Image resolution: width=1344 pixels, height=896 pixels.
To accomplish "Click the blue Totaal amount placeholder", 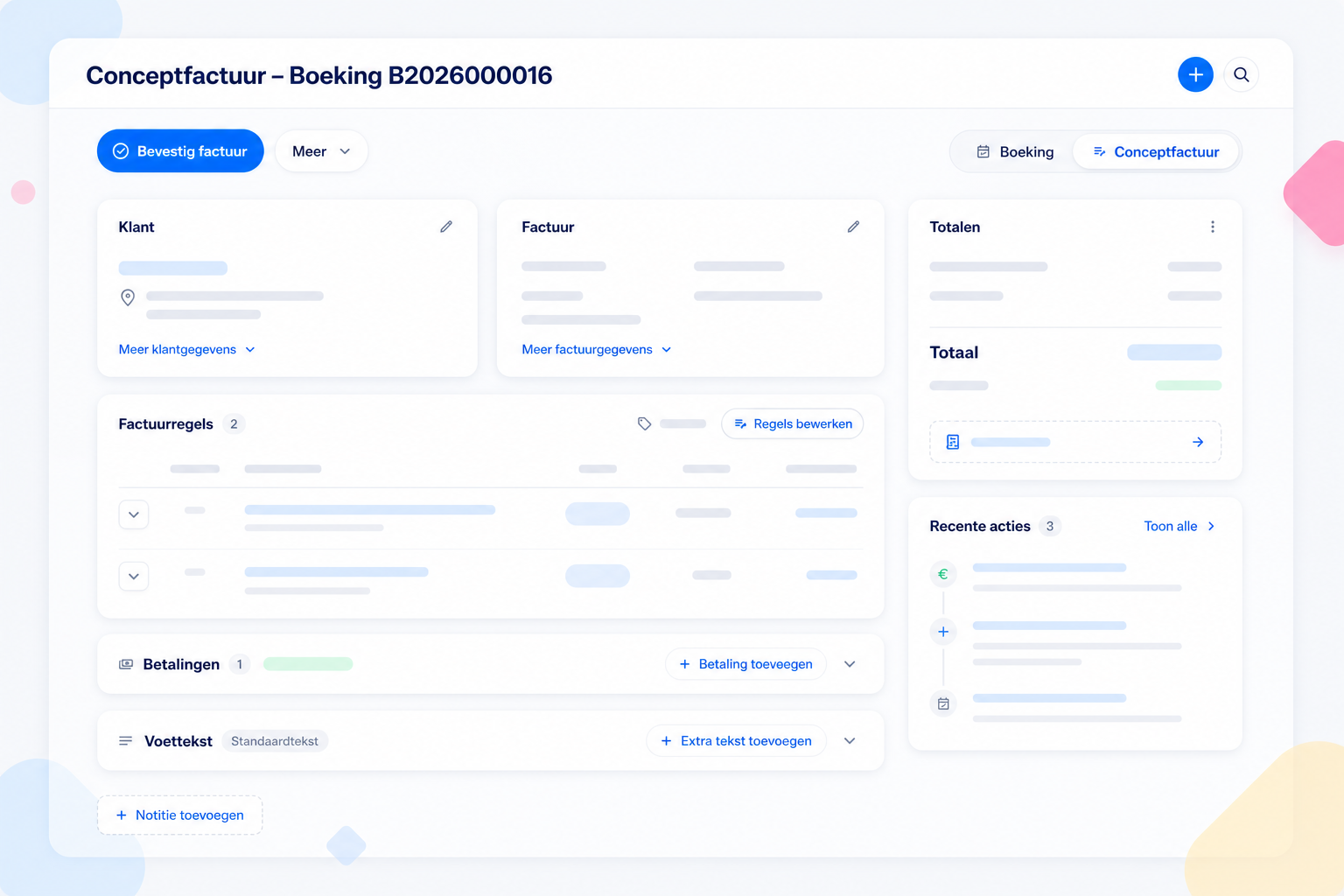I will (x=1174, y=353).
